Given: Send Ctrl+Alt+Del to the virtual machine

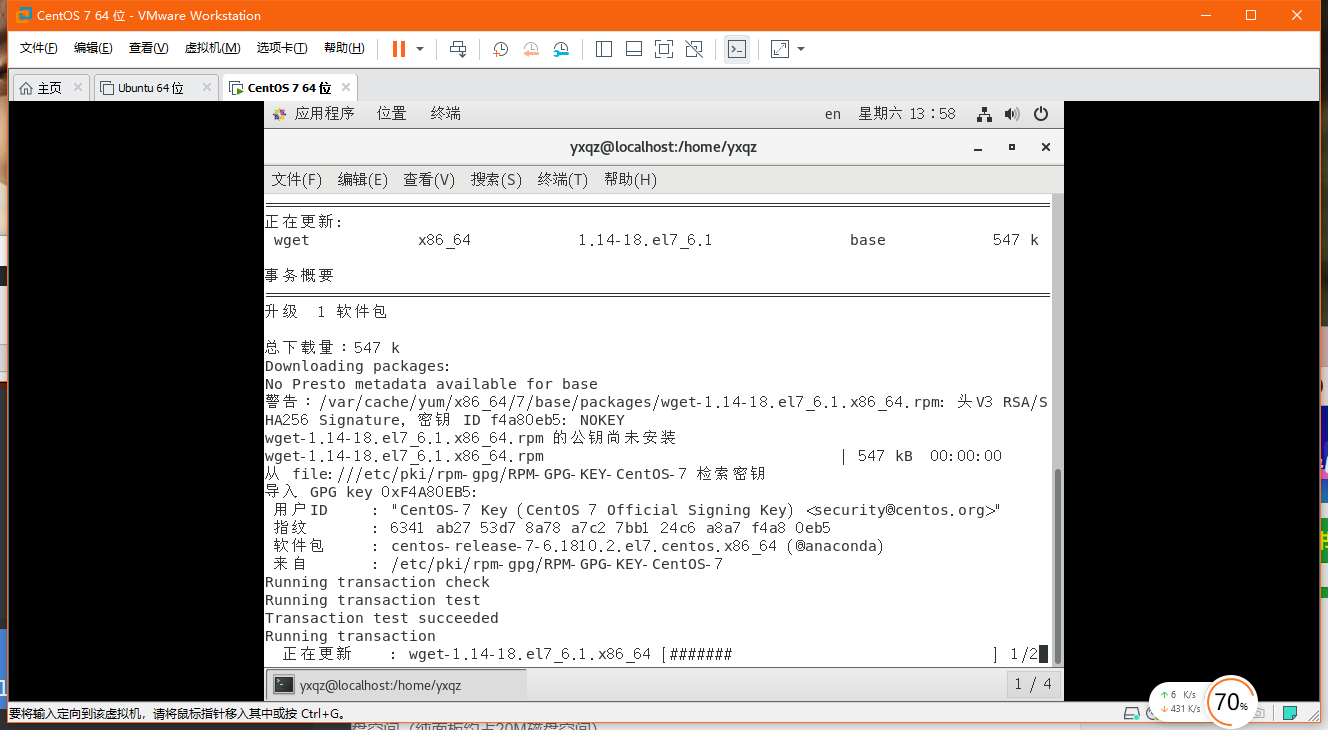Looking at the screenshot, I should (458, 49).
